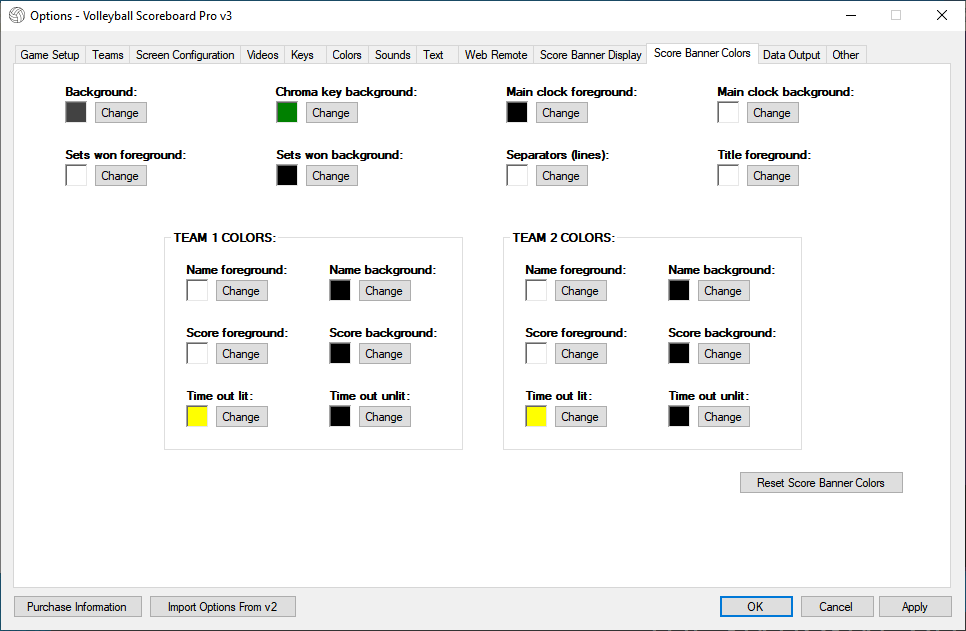Open Purchase Information
The width and height of the screenshot is (966, 631).
pyautogui.click(x=77, y=607)
